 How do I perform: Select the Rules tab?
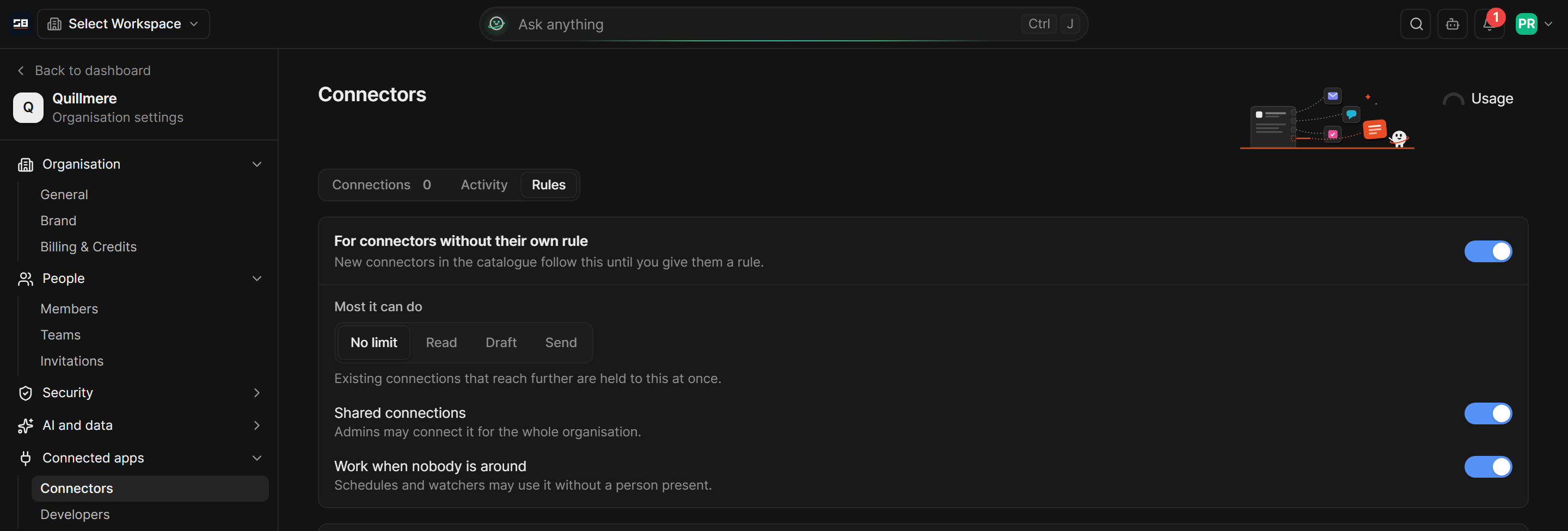click(548, 185)
